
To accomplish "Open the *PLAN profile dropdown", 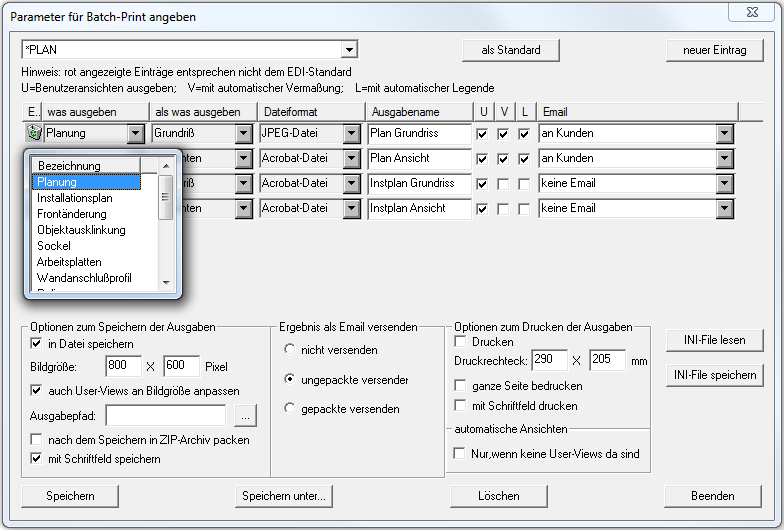I will (349, 50).
